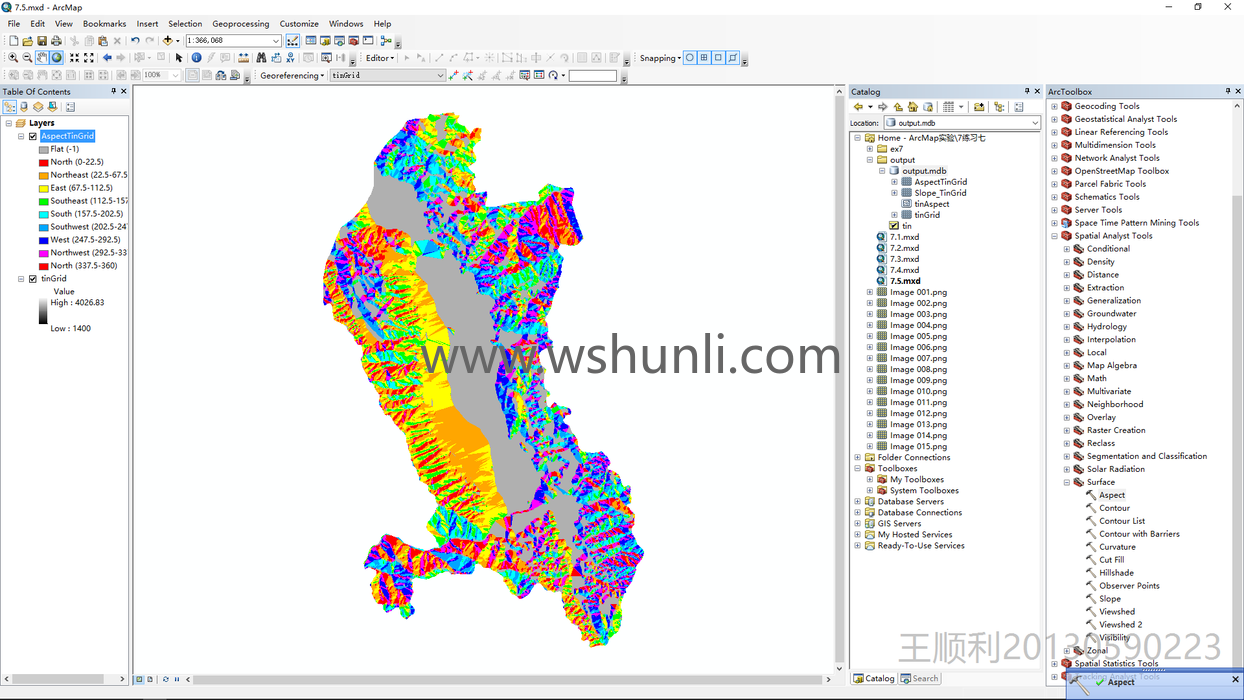
Task: Open the Slope tool in Surface
Action: [x=1110, y=599]
